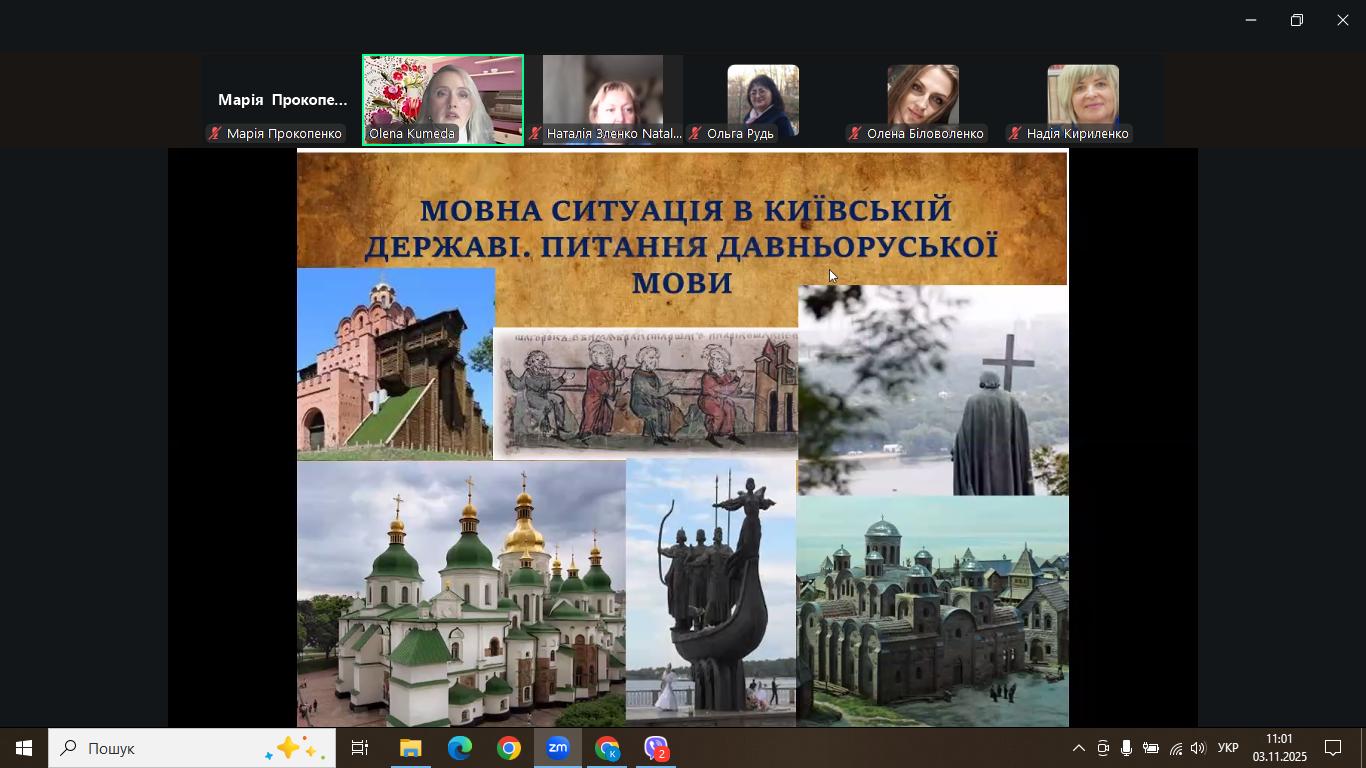
Task: Select Olena Kumeda's video tile
Action: coord(443,99)
